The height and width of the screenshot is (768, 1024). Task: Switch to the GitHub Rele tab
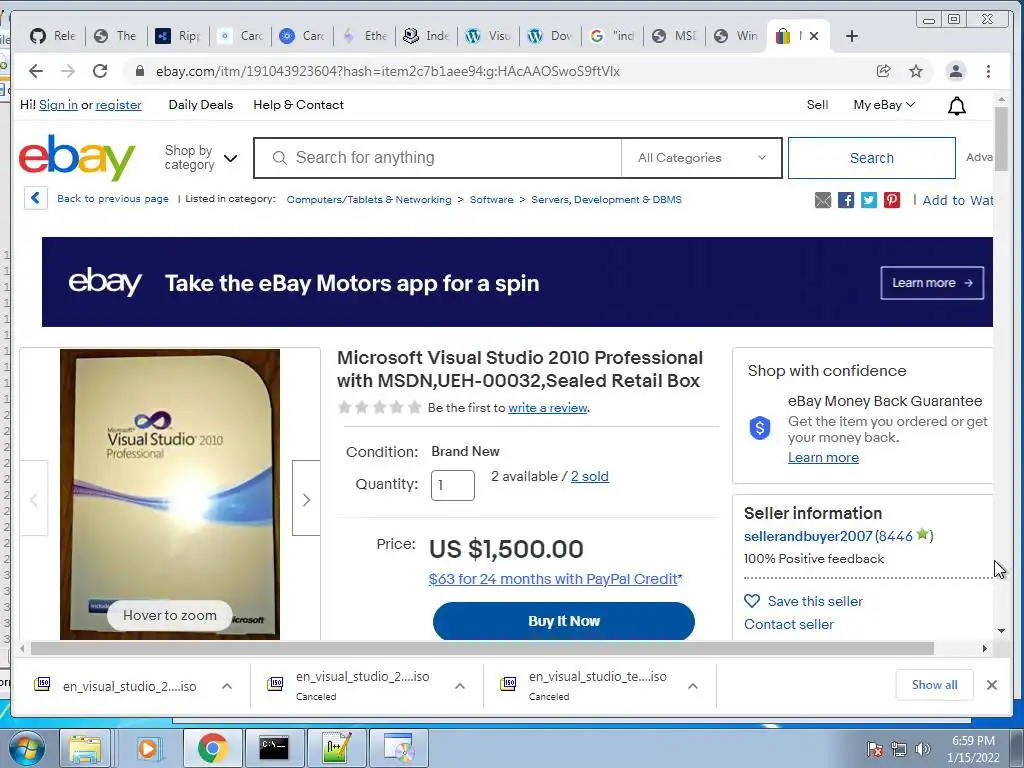coord(53,36)
